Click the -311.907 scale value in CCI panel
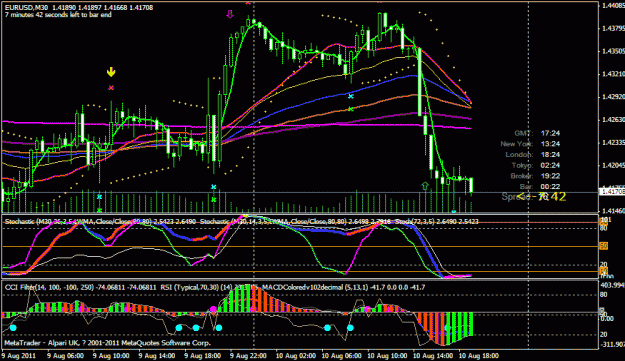The image size is (625, 361). coord(612,345)
